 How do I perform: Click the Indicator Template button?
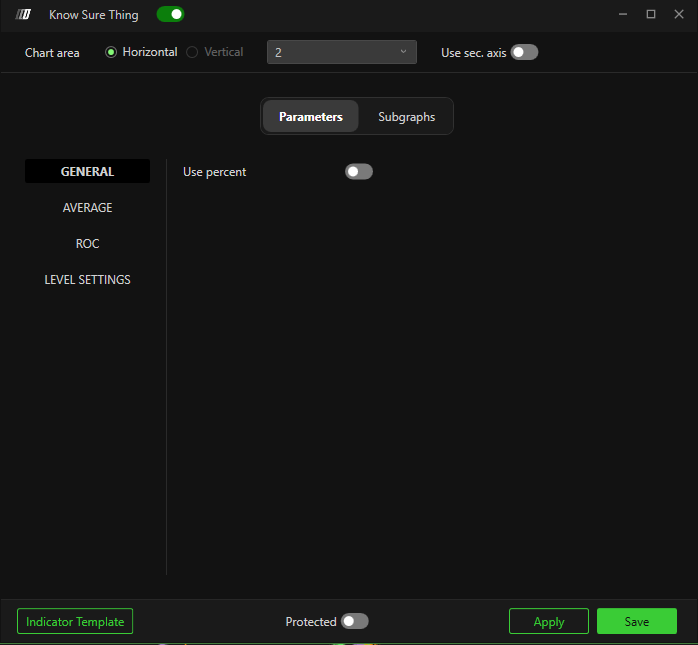tap(75, 621)
